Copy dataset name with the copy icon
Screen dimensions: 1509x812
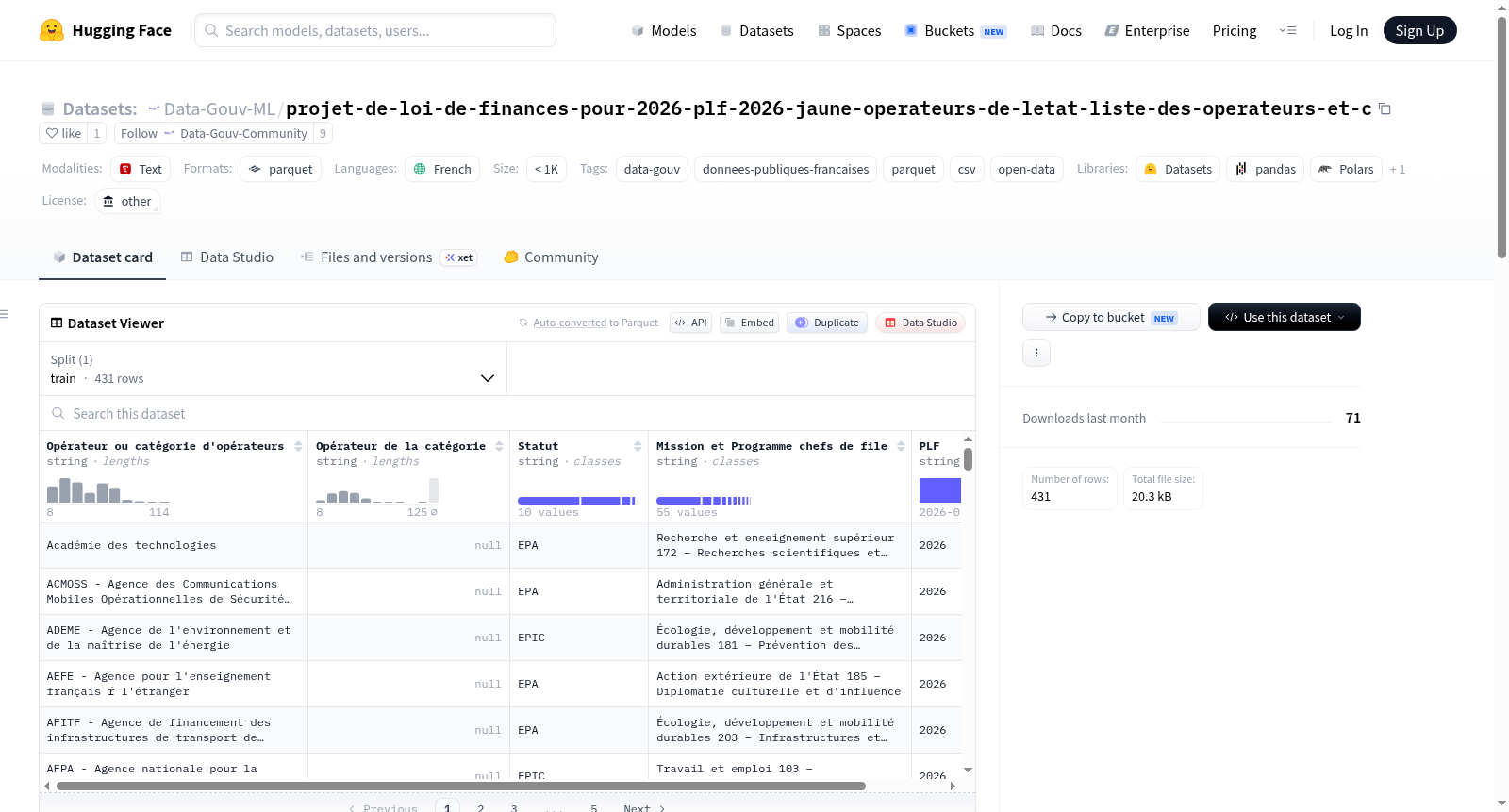[1385, 108]
